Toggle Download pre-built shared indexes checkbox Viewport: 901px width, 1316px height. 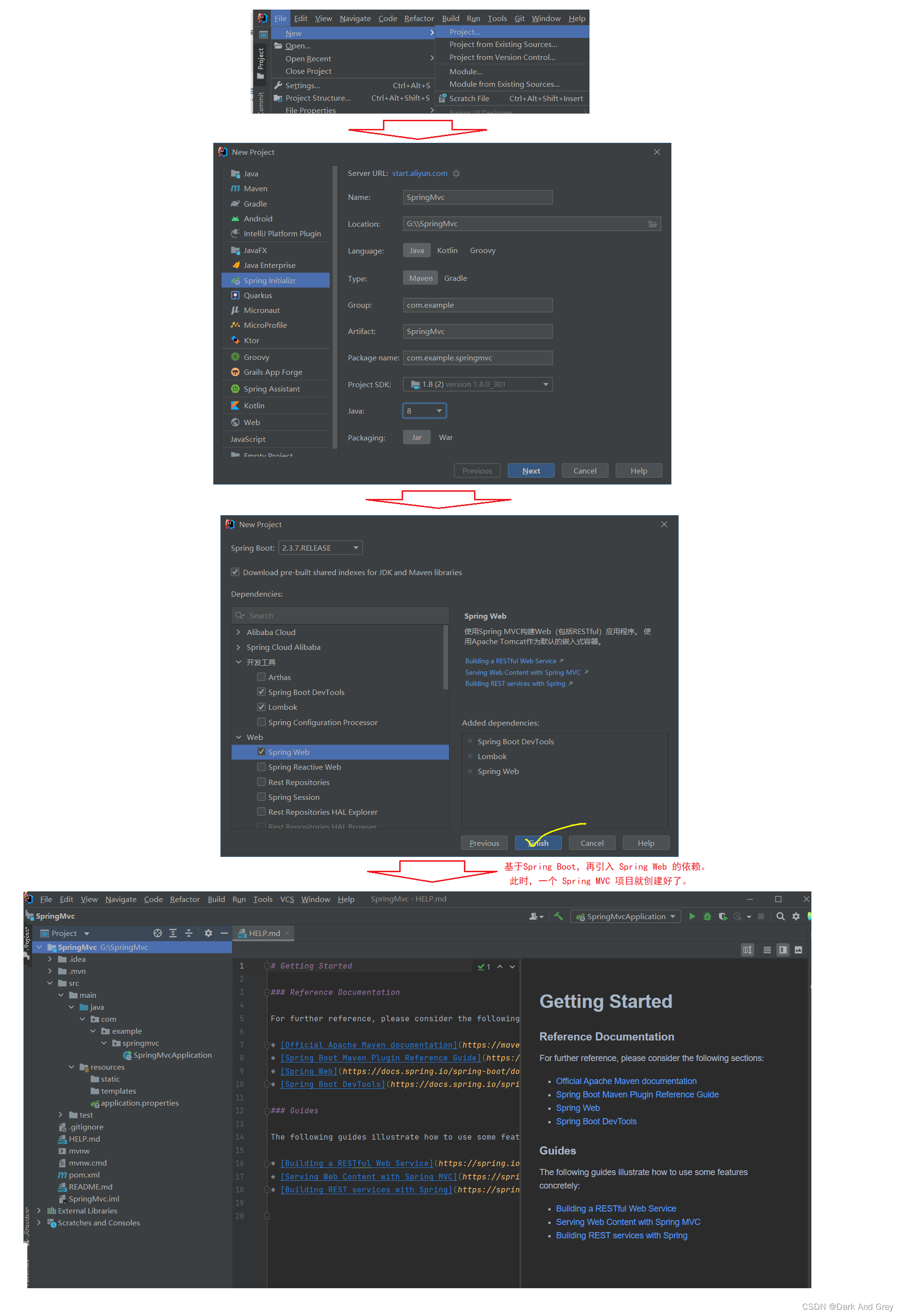(x=235, y=572)
